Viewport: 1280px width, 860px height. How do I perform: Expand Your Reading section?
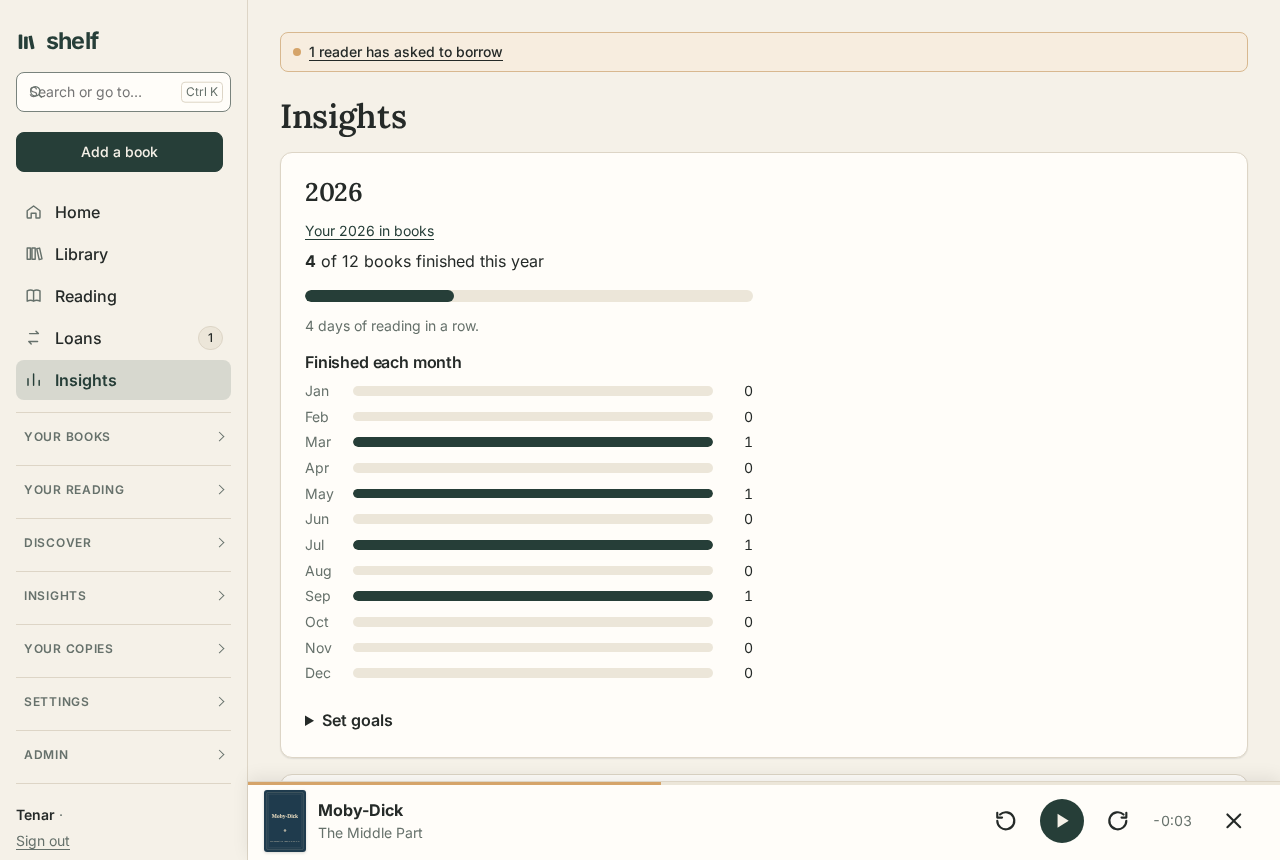click(123, 490)
